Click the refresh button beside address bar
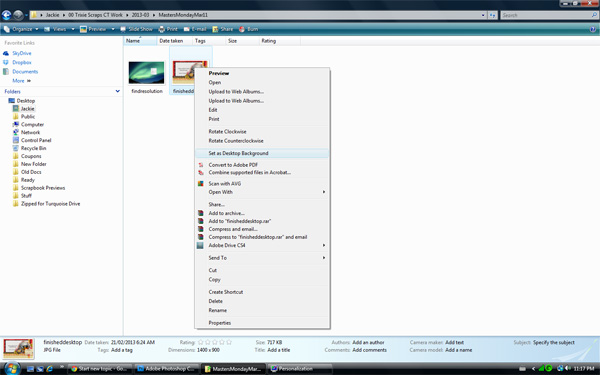 click(492, 15)
